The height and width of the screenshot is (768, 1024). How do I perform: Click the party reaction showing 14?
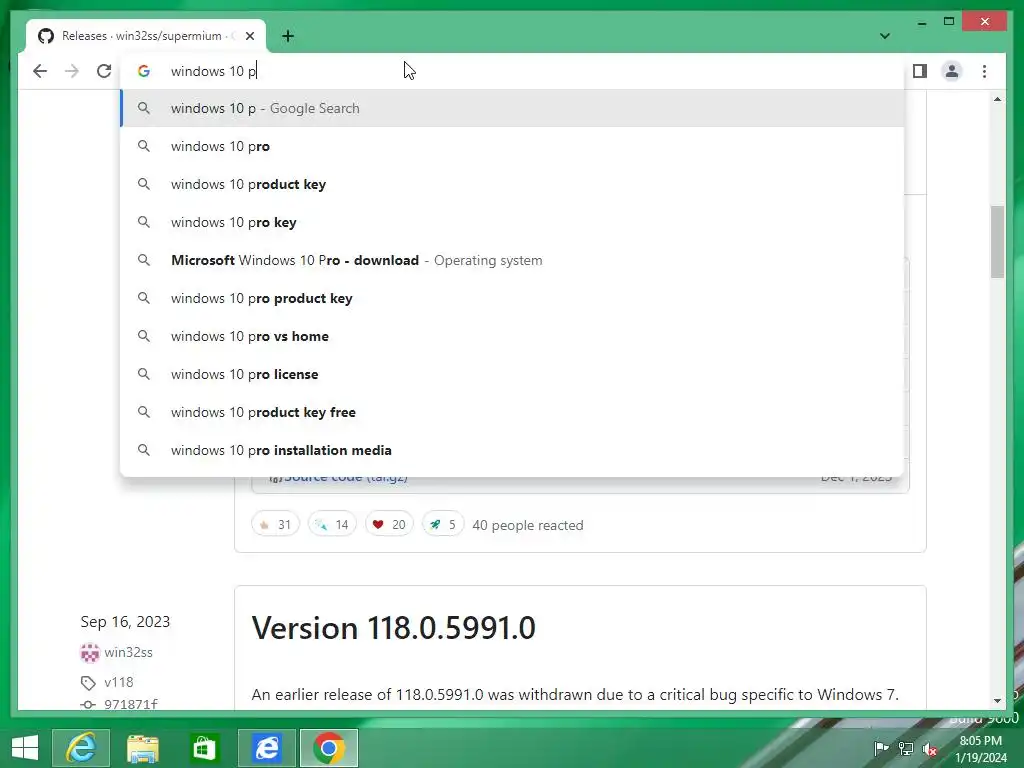coord(332,524)
